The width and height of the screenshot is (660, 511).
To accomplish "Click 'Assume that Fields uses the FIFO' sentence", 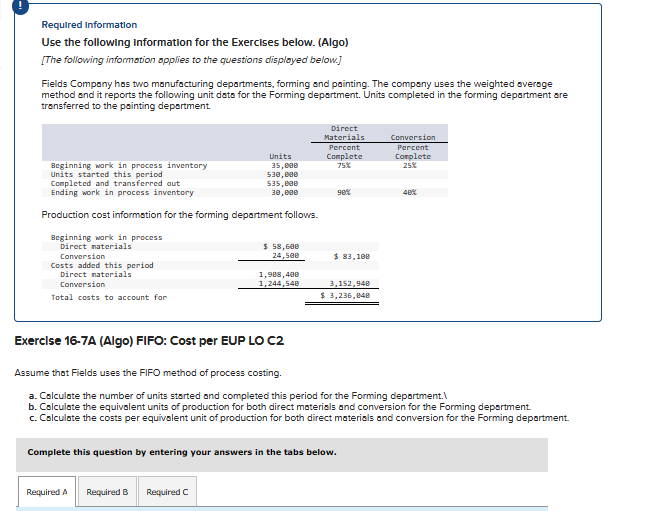I will click(x=148, y=373).
